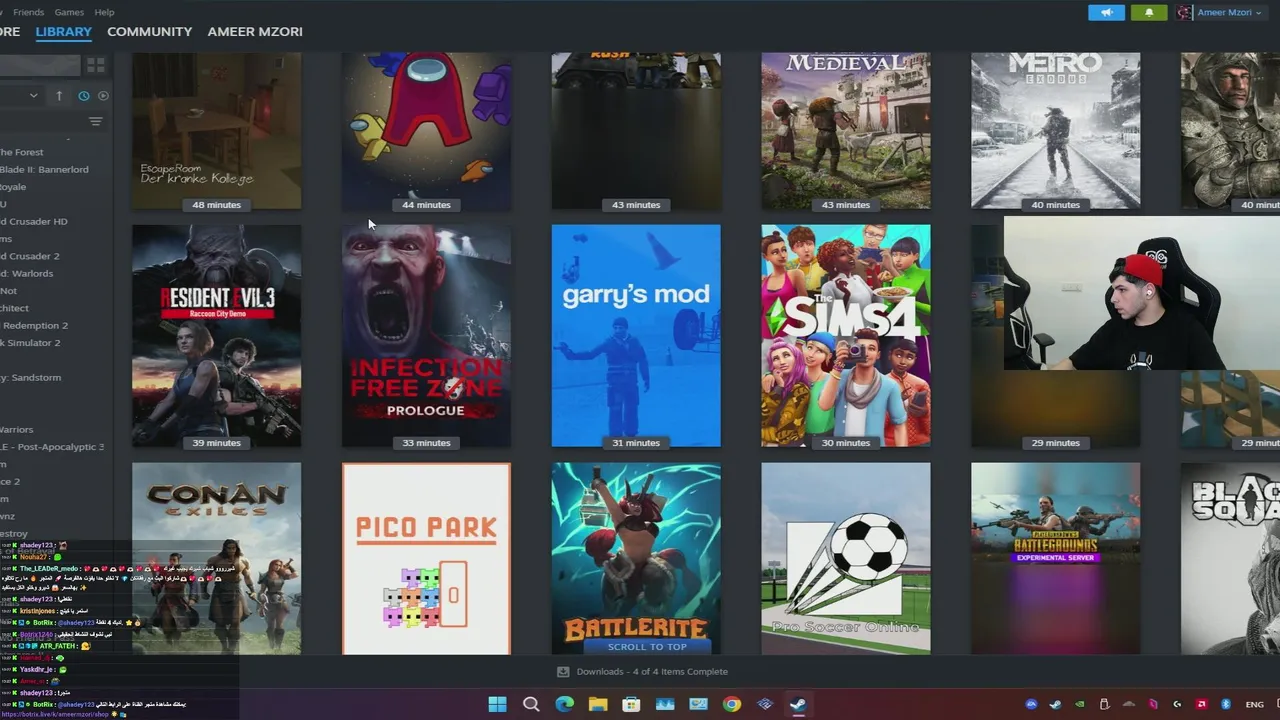
Task: Open the Battlerite game tile
Action: [636, 558]
